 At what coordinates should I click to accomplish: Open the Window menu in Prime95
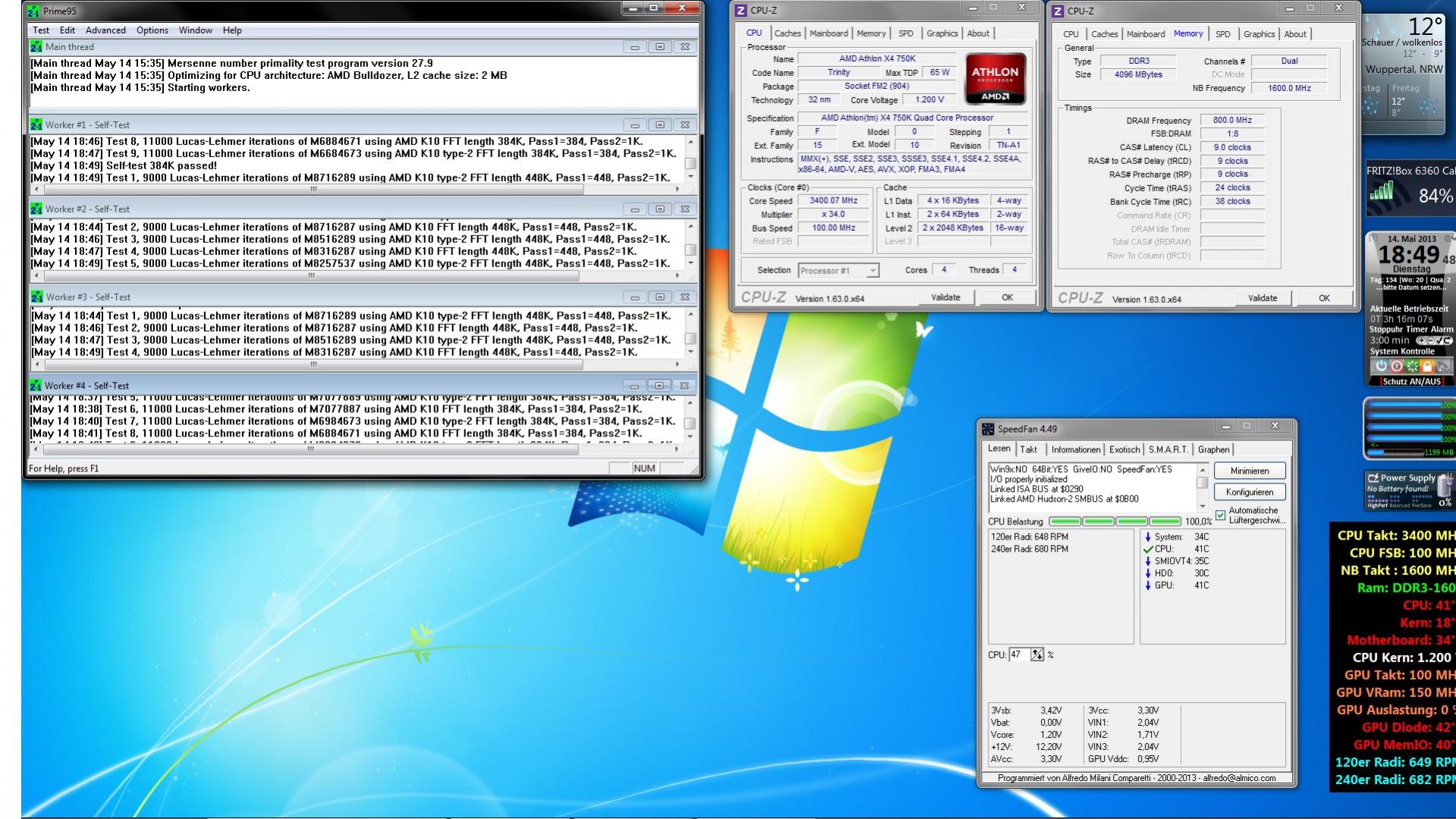tap(196, 30)
